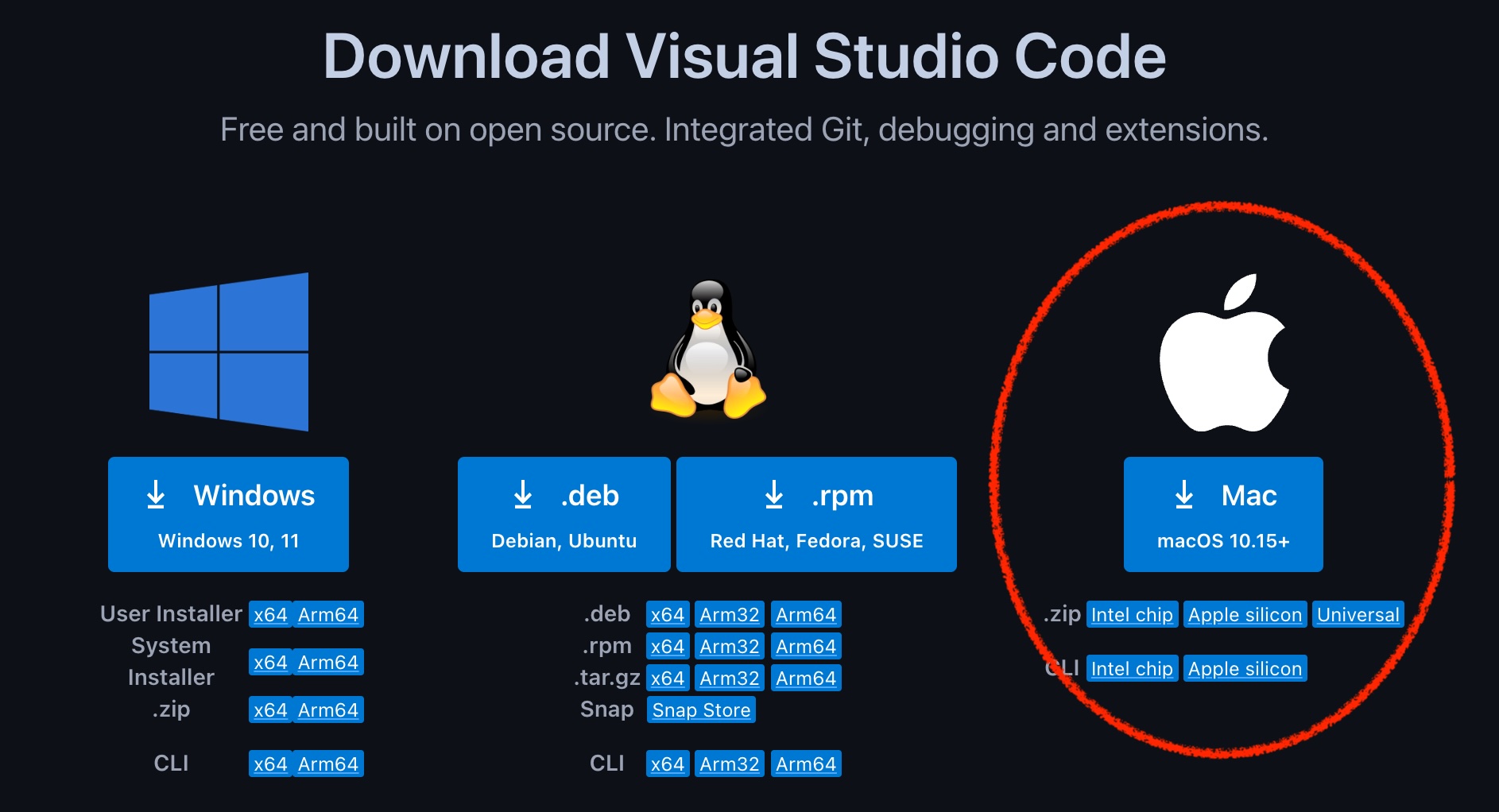Image resolution: width=1499 pixels, height=812 pixels.
Task: Open Mac CLI Apple silicon link
Action: point(1245,668)
